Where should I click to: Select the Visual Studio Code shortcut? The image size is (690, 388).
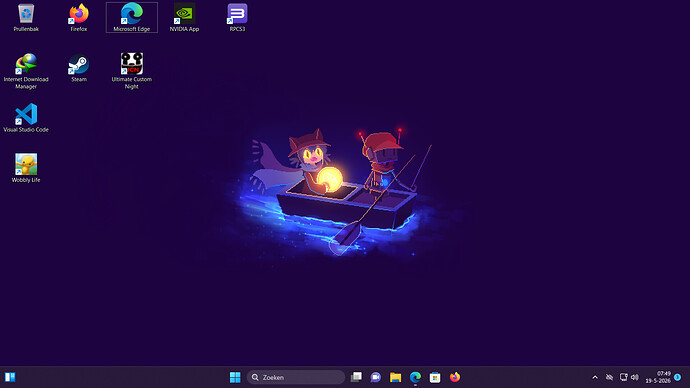26,118
